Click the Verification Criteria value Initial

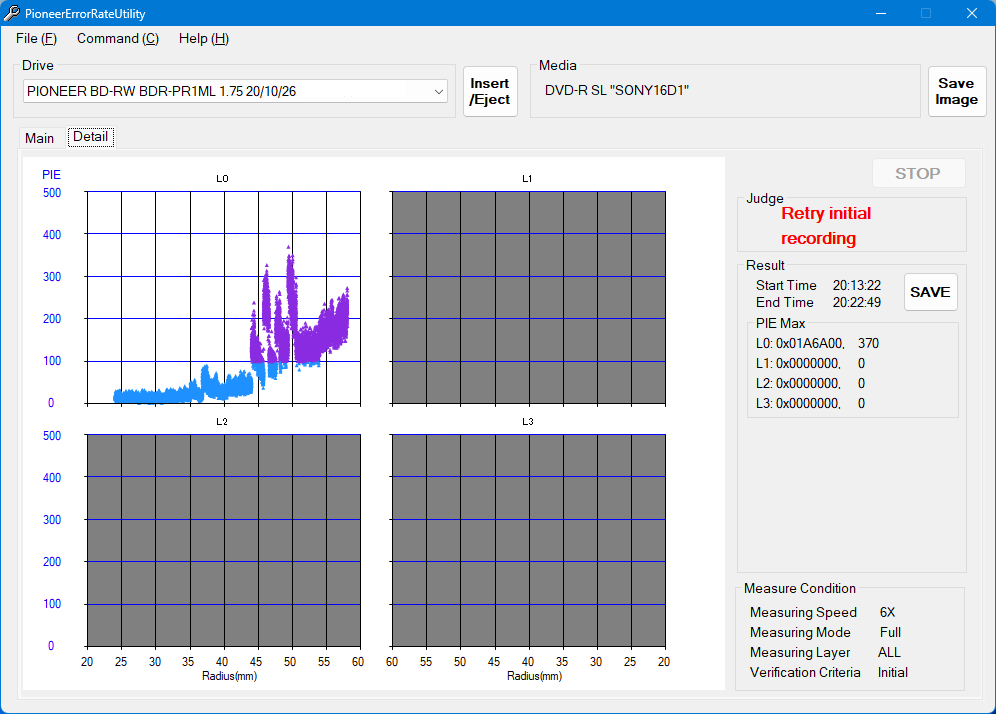coord(892,672)
